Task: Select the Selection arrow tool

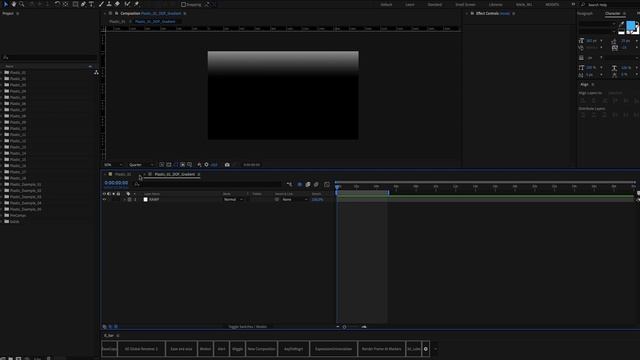Action: (x=5, y=4)
